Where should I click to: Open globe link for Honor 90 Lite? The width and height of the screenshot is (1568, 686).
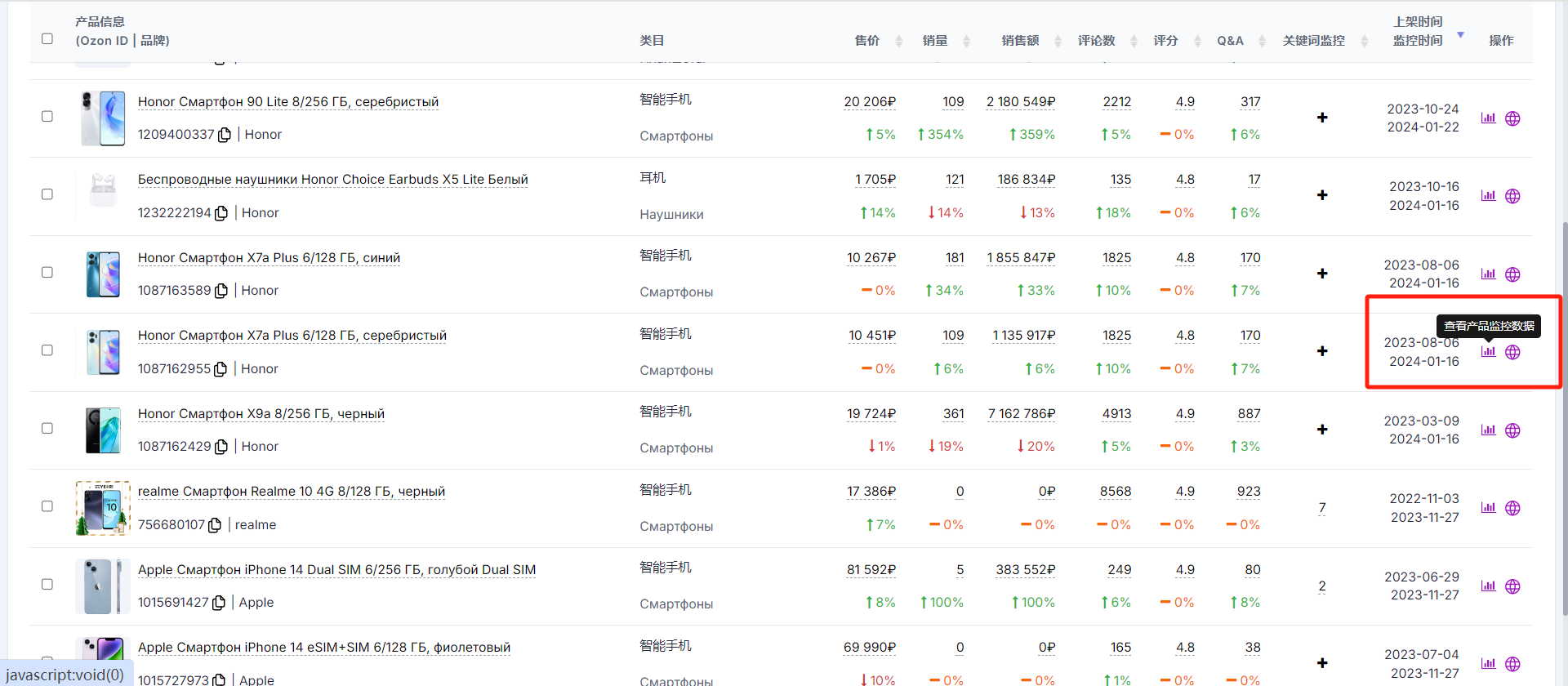coord(1512,118)
